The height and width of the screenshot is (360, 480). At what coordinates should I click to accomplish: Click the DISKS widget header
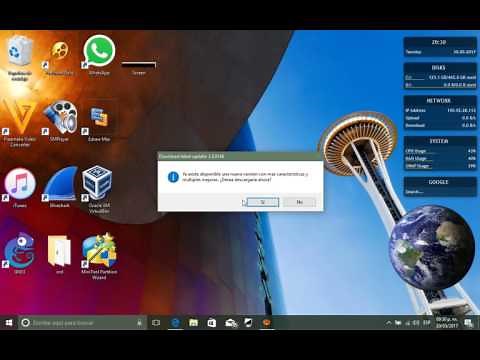coord(439,68)
